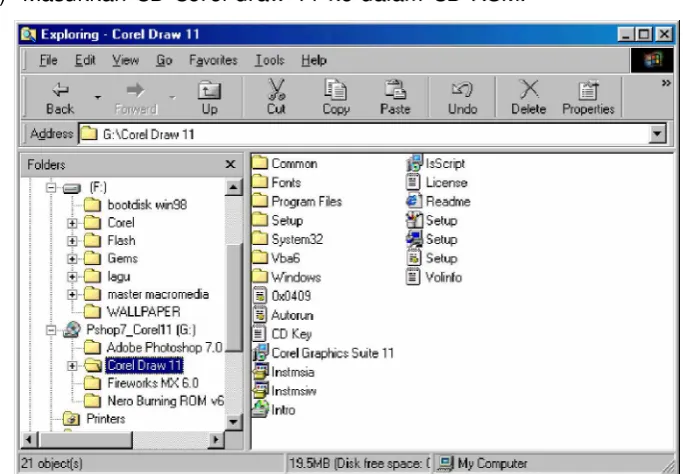Select the Program Files folder
The width and height of the screenshot is (683, 474).
(x=298, y=201)
